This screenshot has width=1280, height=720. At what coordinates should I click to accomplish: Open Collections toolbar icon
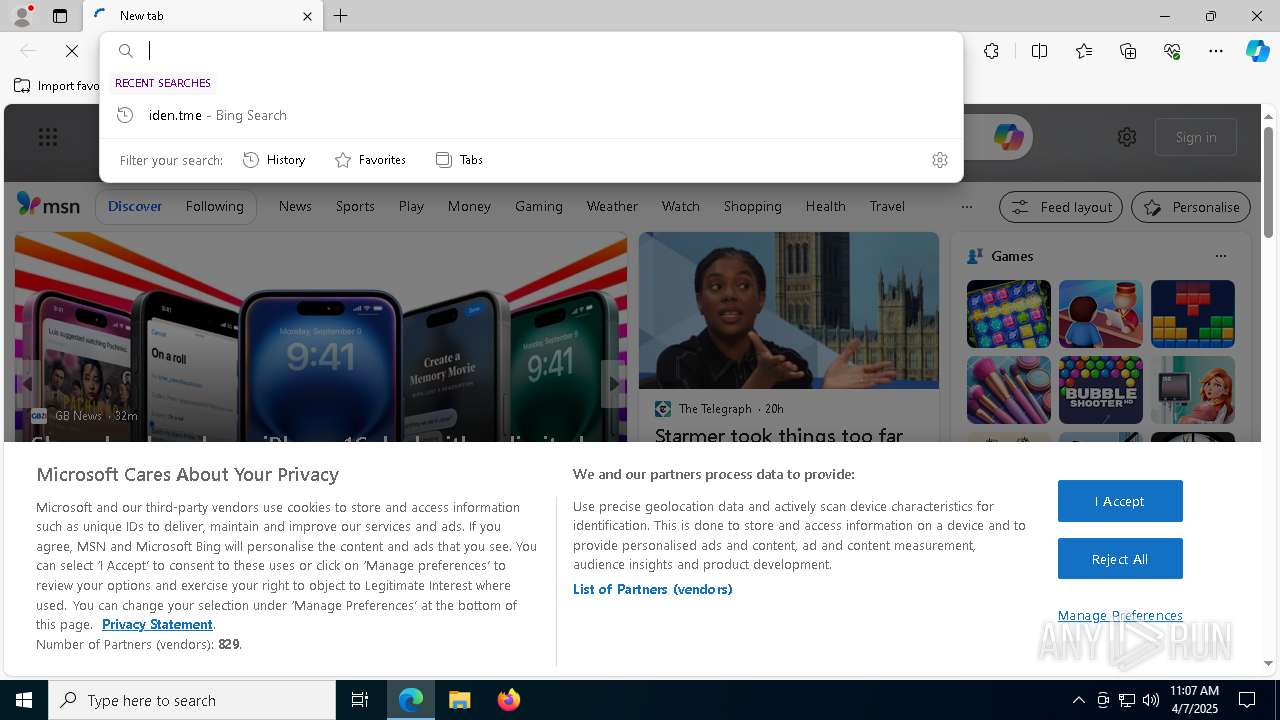point(1128,51)
